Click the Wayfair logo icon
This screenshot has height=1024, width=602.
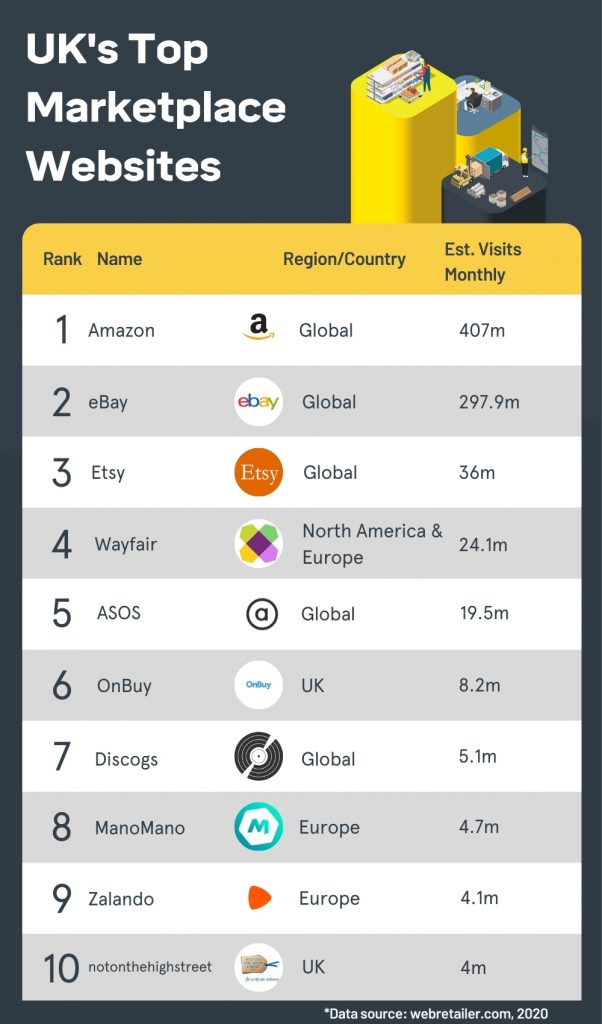click(258, 543)
